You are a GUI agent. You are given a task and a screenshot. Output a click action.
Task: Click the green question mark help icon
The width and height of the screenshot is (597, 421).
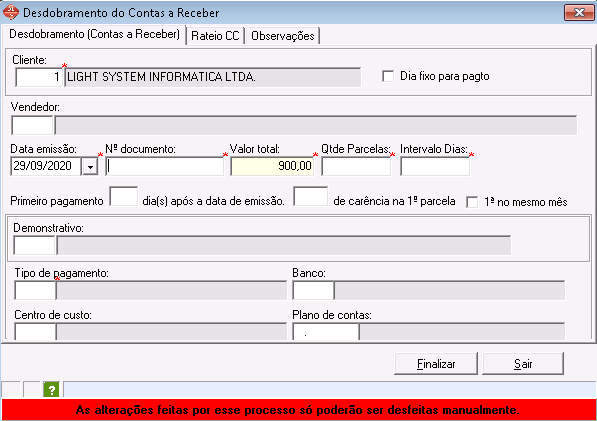51,390
